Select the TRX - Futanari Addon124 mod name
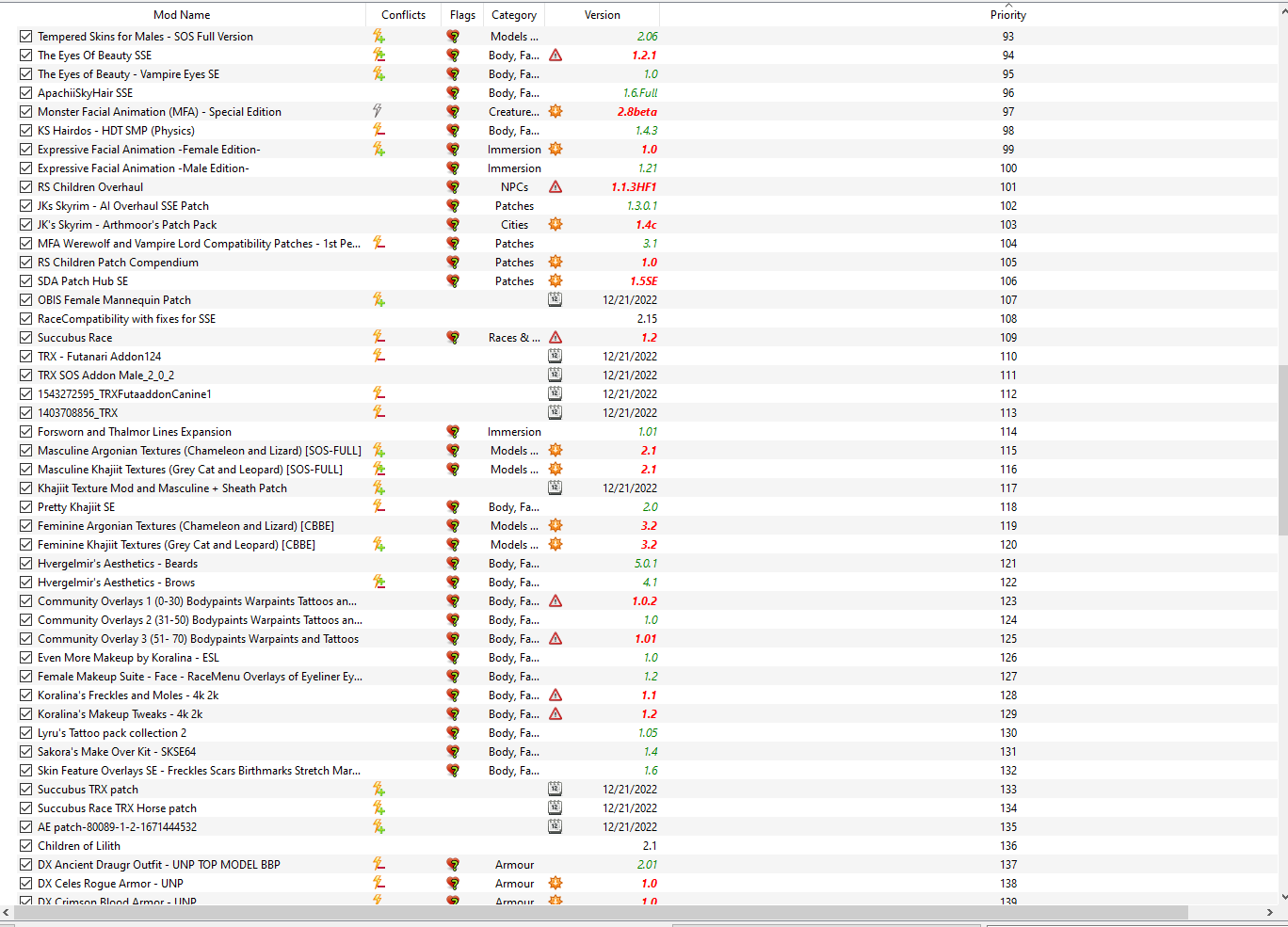 [x=99, y=357]
